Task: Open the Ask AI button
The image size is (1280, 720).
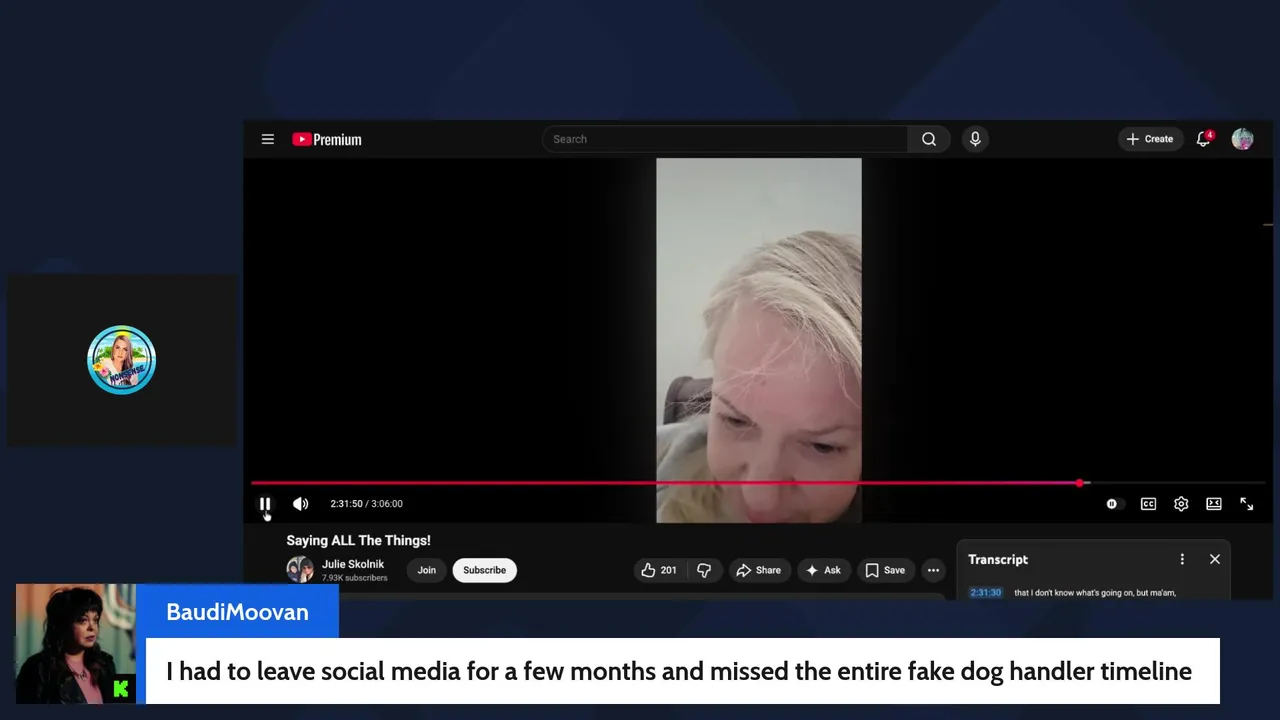Action: pos(824,570)
